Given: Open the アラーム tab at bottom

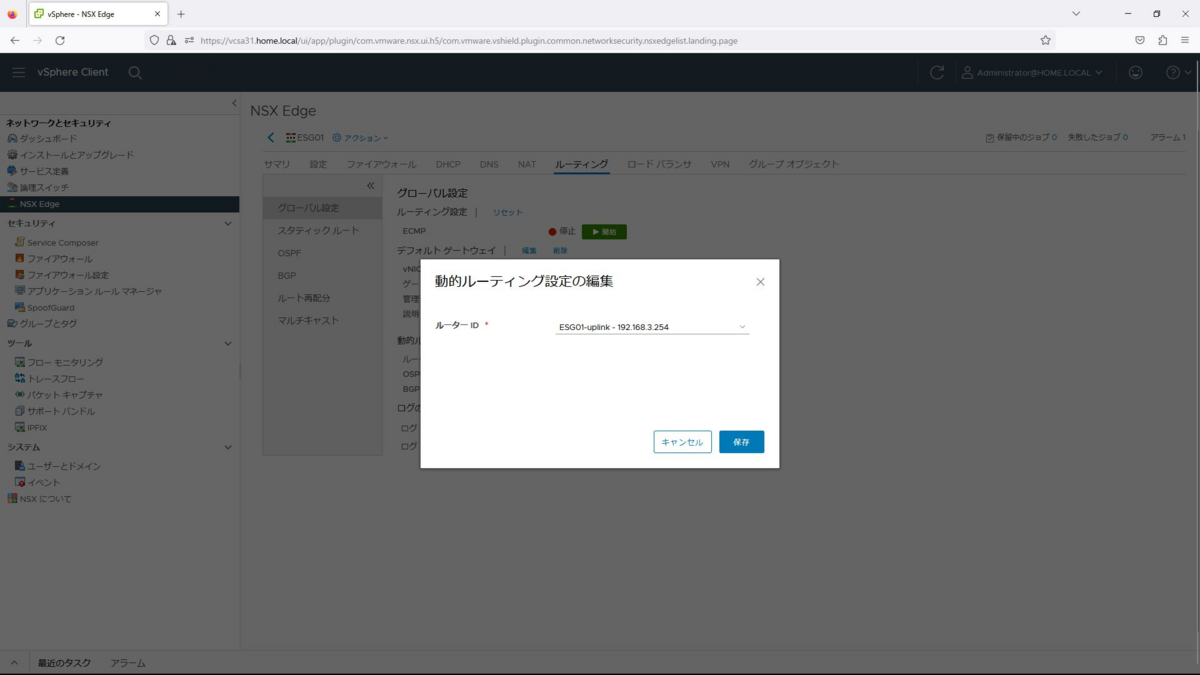Looking at the screenshot, I should tap(128, 663).
